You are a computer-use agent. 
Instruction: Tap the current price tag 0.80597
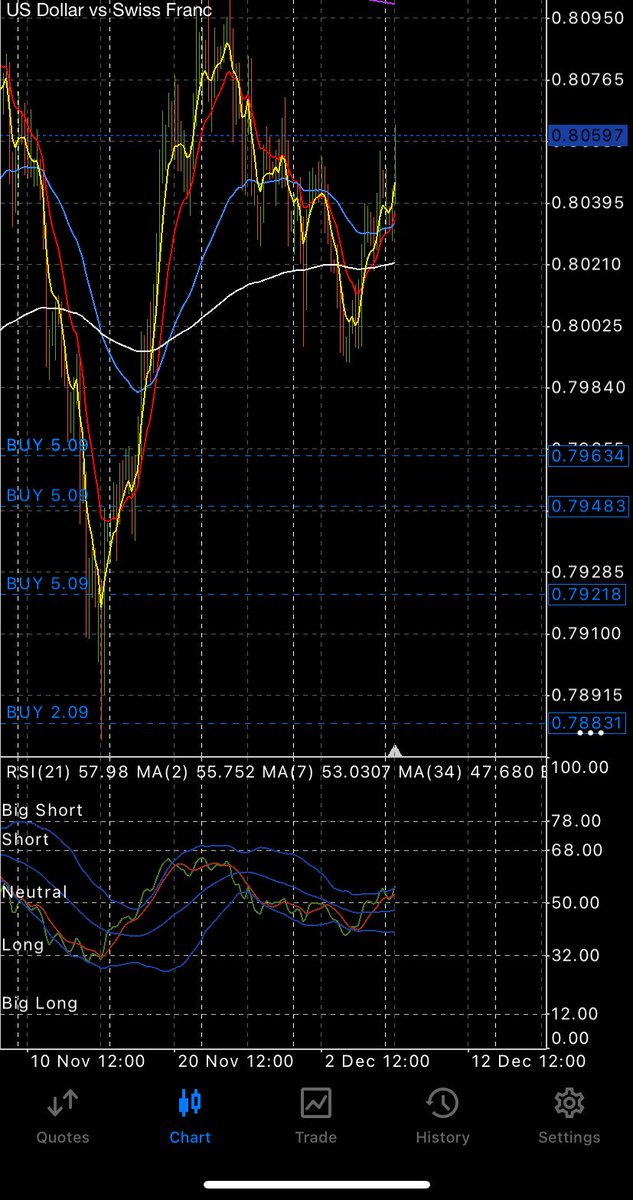click(589, 136)
